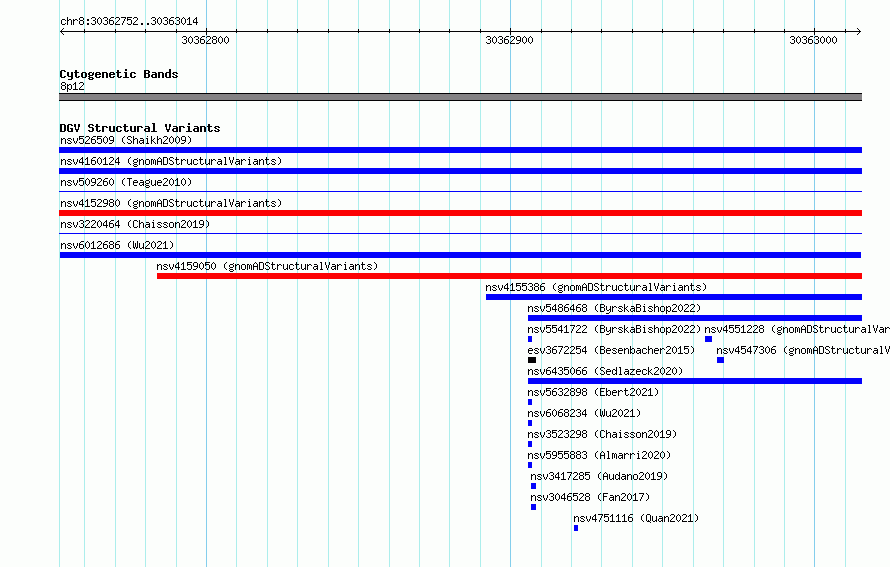Screen dimensions: 890x567
Task: Click the Cytogenetic Bands track title
Action: pyautogui.click(x=119, y=74)
